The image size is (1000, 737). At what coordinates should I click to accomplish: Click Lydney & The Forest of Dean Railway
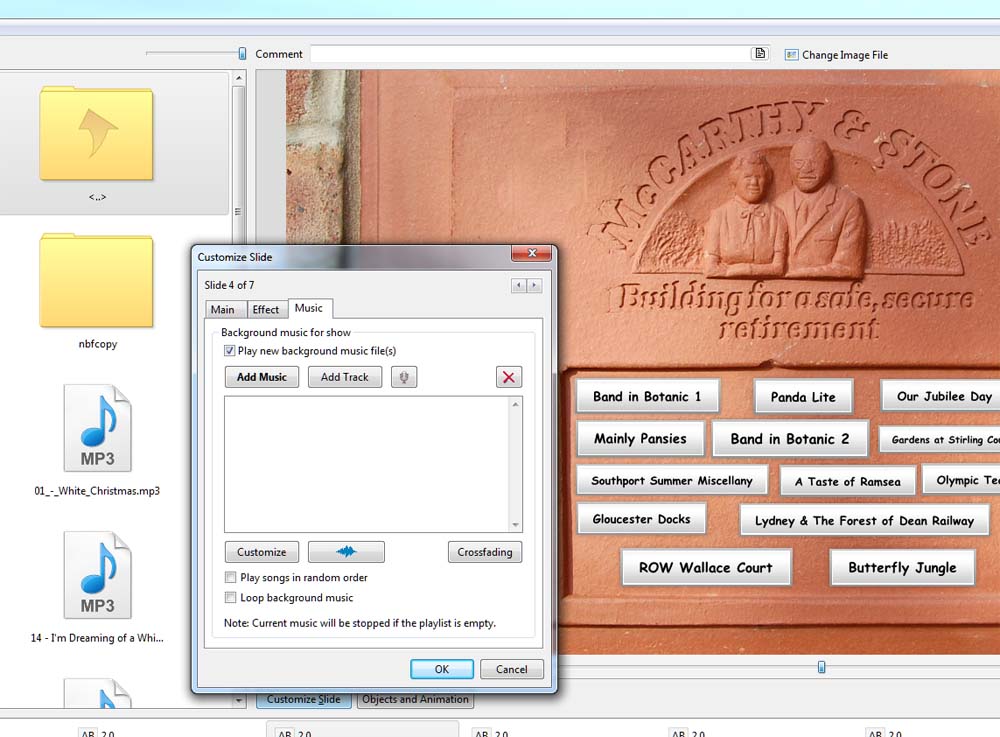864,520
